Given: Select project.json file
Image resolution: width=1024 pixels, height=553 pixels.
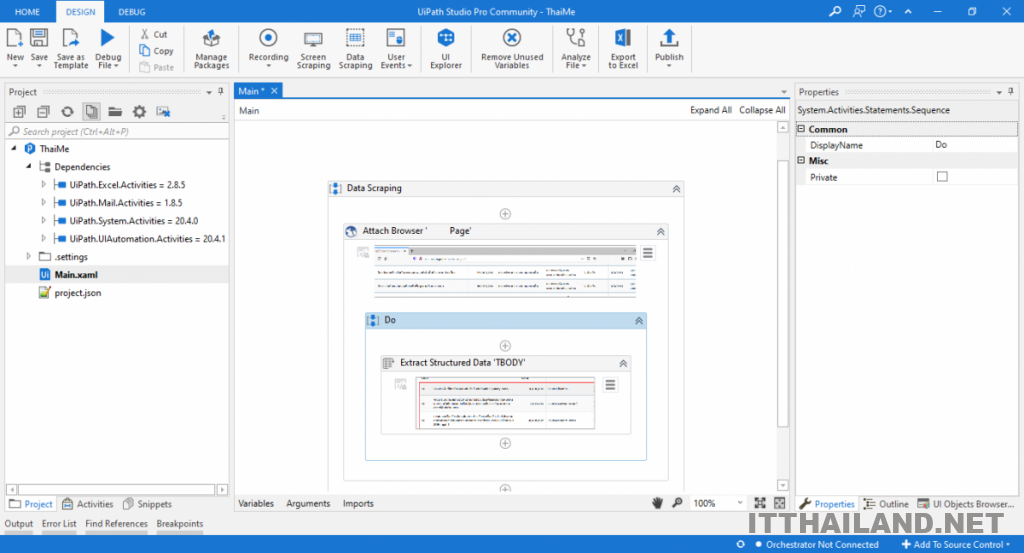Looking at the screenshot, I should point(77,292).
